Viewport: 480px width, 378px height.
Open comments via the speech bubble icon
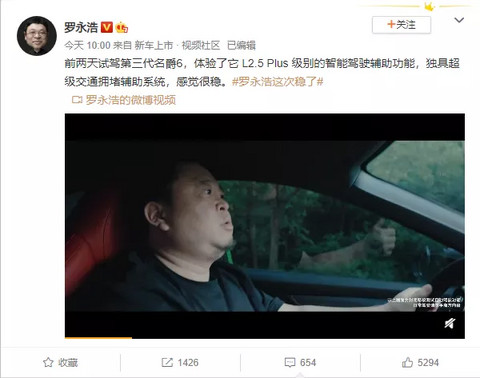pyautogui.click(x=290, y=363)
